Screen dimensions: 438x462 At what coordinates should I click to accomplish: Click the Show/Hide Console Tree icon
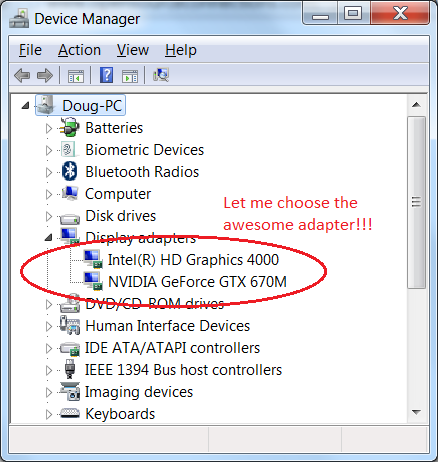[76, 76]
